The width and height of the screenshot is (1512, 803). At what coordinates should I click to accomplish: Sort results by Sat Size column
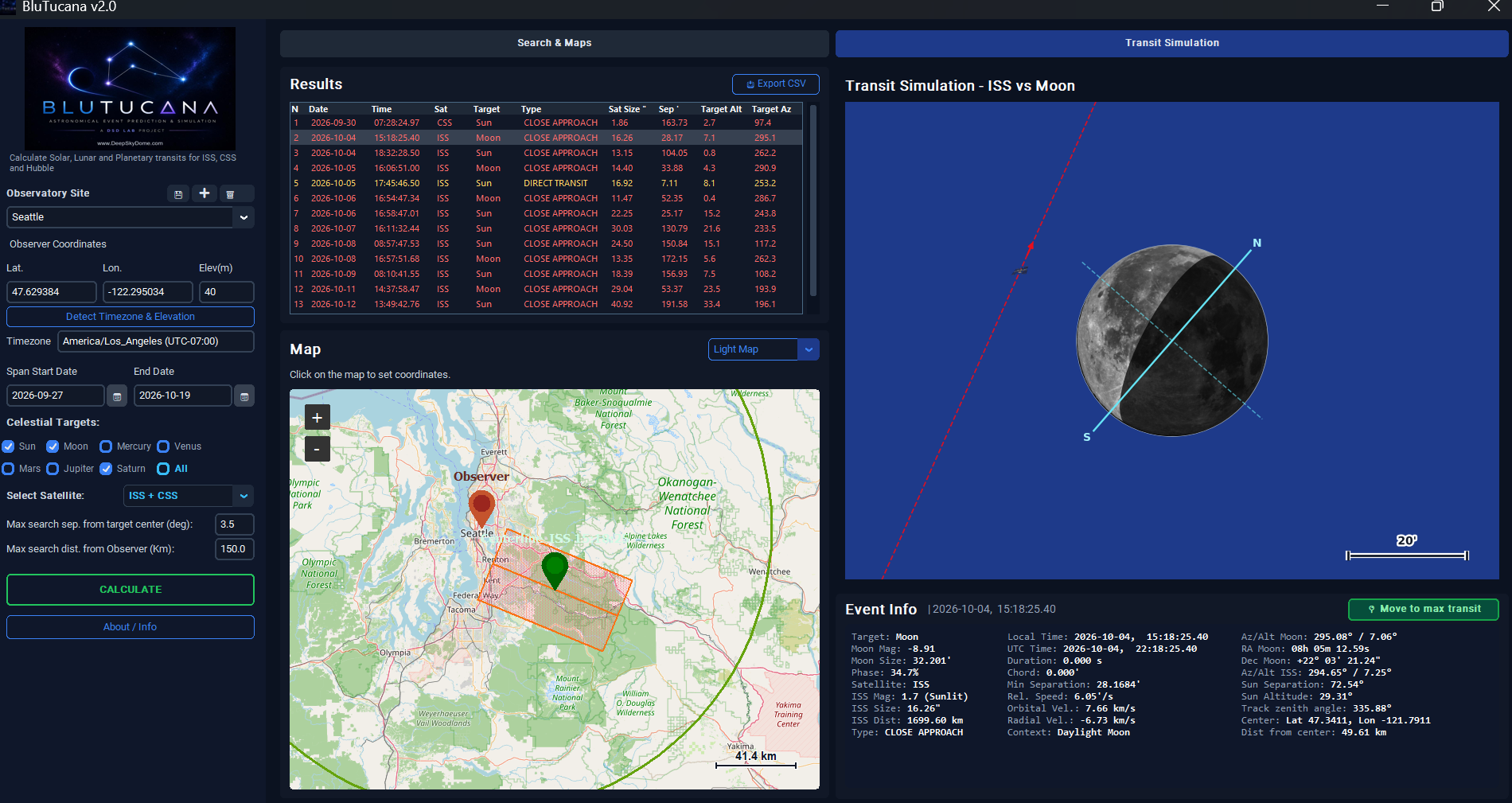point(627,109)
